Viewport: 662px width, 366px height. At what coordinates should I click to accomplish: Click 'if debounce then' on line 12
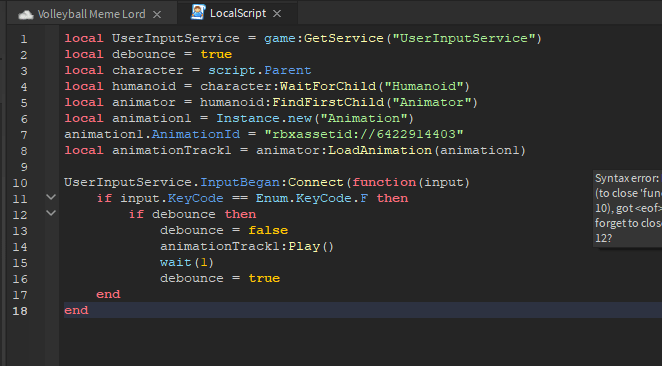(x=193, y=214)
